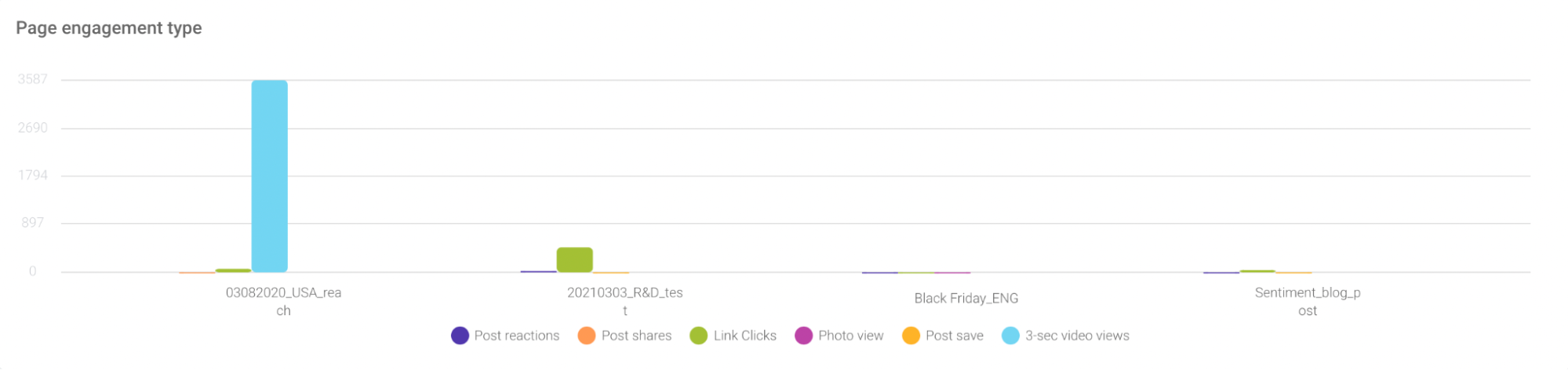Toggle the Post reactions series via its legend text
This screenshot has height=370, width=1568.
[516, 336]
